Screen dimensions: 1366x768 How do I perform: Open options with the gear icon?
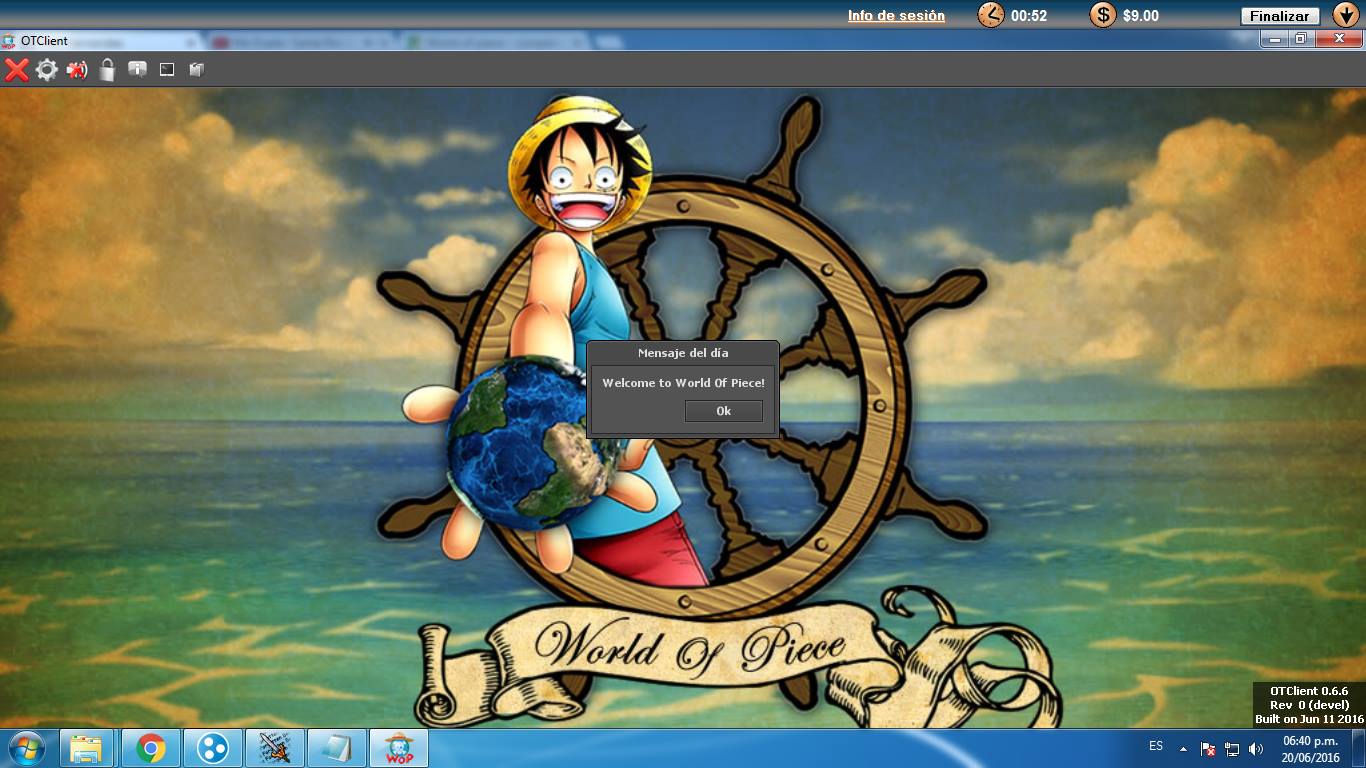[47, 69]
